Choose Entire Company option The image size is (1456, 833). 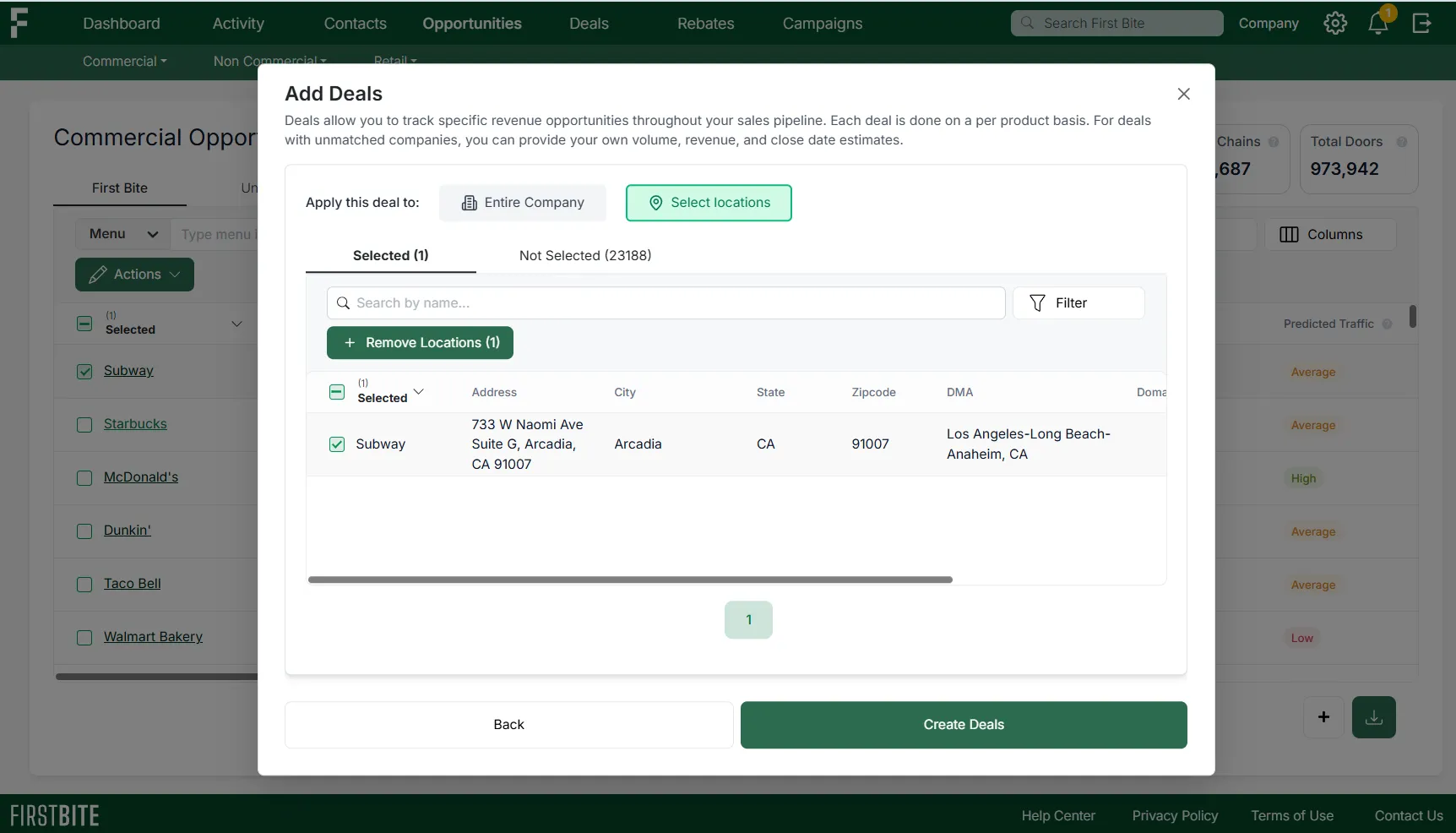pos(523,203)
